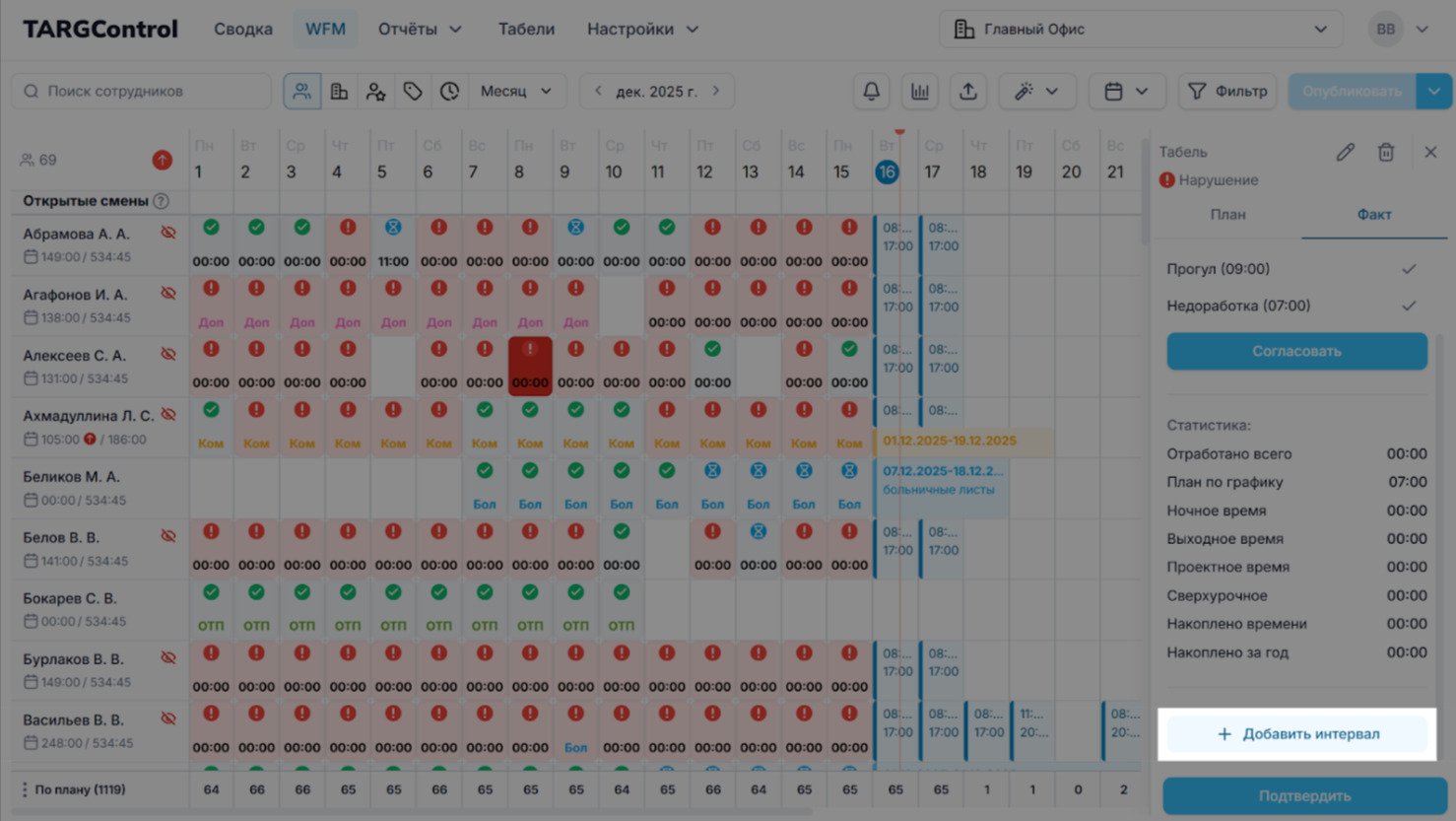Delete the timesheet entry with trash icon
Image resolution: width=1456 pixels, height=821 pixels.
(x=1385, y=152)
